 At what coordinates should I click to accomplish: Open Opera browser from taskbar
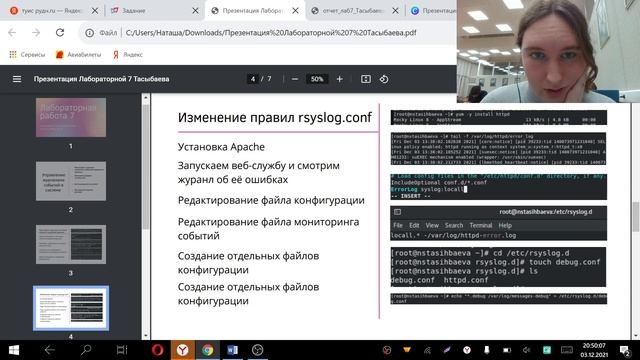[158, 350]
